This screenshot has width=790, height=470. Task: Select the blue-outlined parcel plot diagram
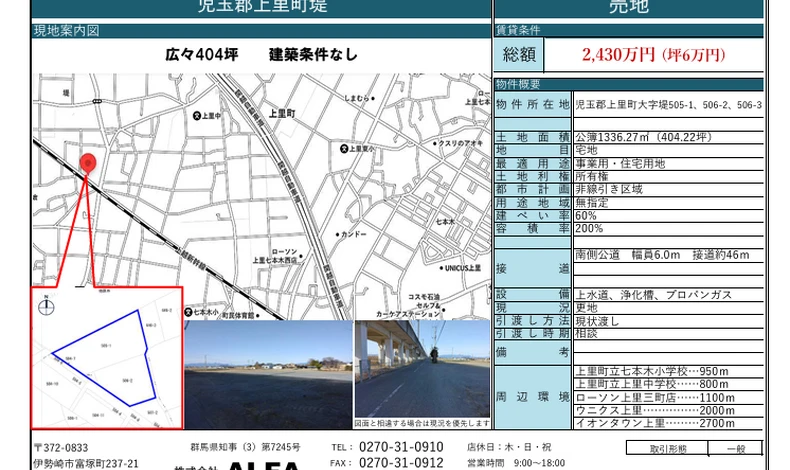coord(104,358)
